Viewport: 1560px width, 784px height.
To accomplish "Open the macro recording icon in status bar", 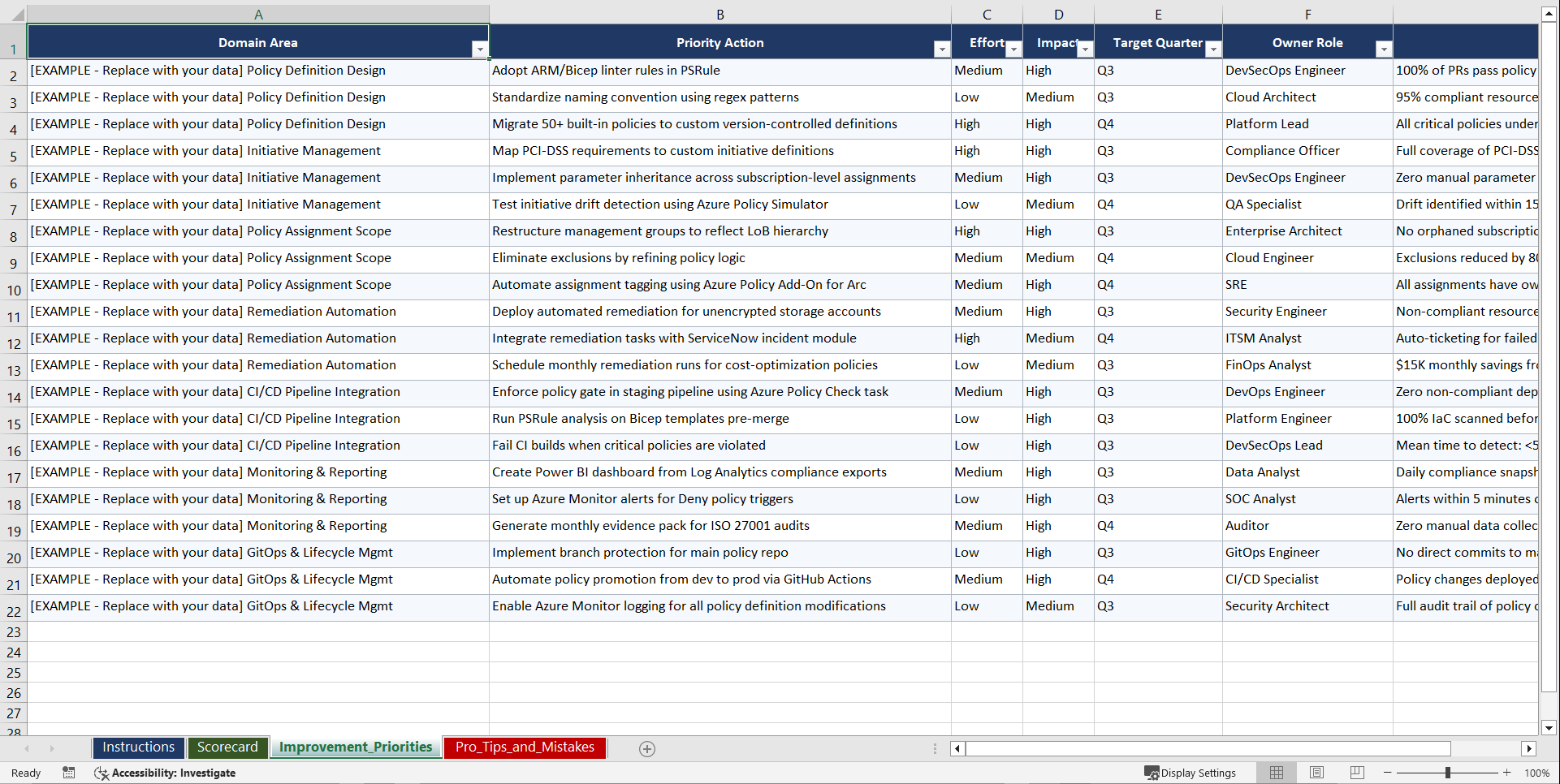I will [x=69, y=773].
